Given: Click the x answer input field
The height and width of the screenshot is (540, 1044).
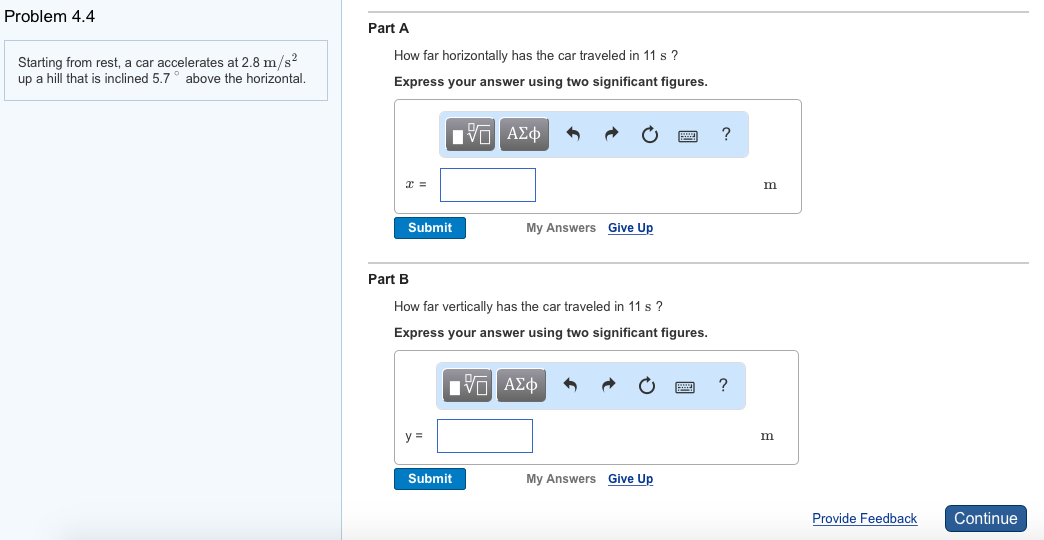Looking at the screenshot, I should (488, 185).
